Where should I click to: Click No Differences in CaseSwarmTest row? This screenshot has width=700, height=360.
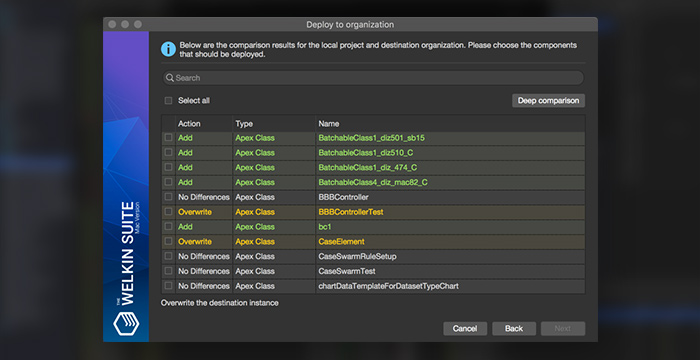(204, 271)
